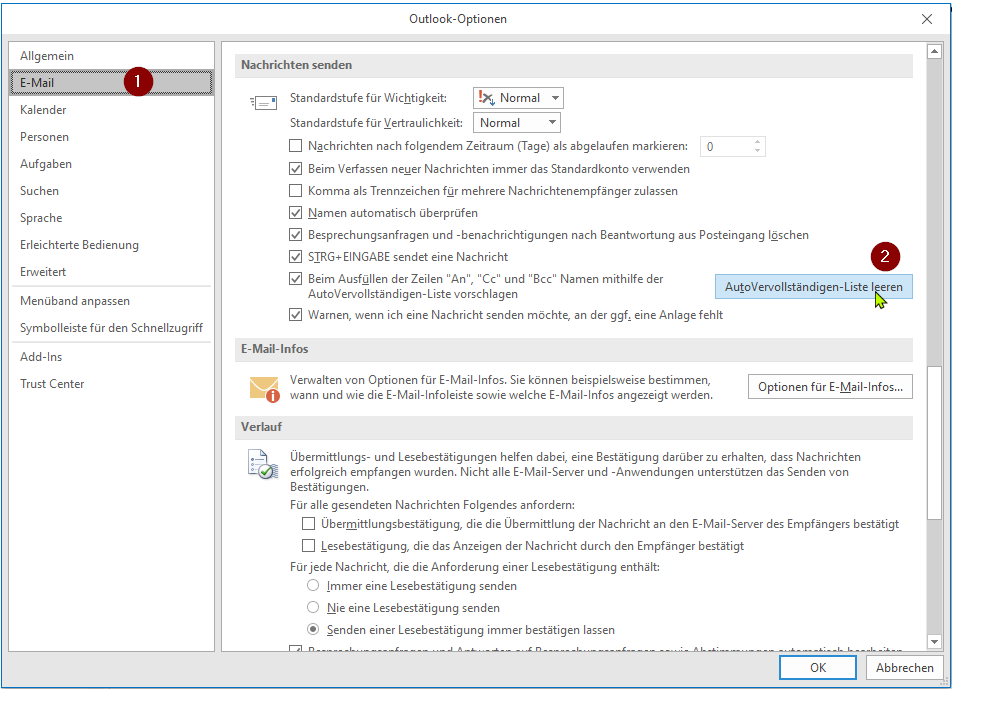Screen dimensions: 986x705
Task: Open the Sprache options category
Action: point(112,218)
